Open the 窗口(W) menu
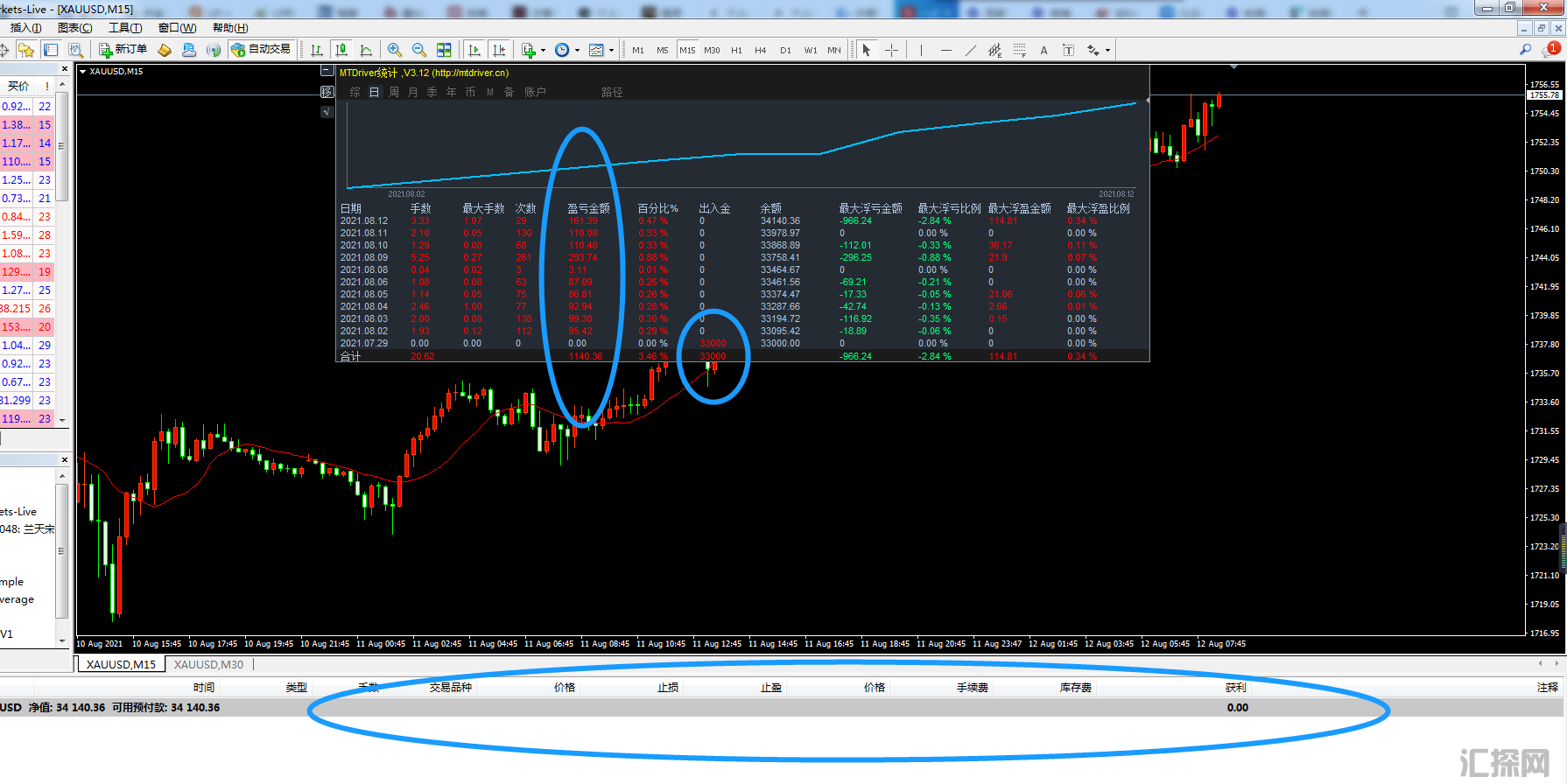This screenshot has width=1567, height=784. click(177, 28)
